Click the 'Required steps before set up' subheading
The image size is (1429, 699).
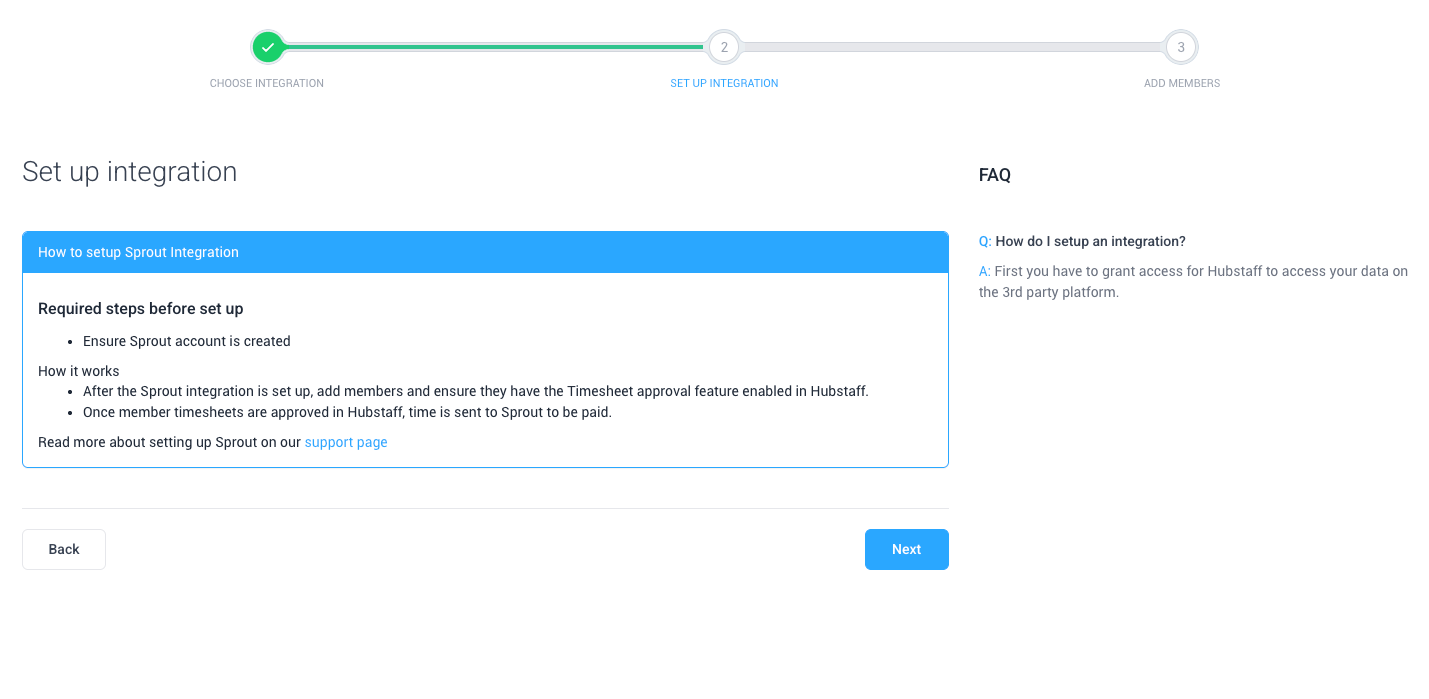click(141, 308)
